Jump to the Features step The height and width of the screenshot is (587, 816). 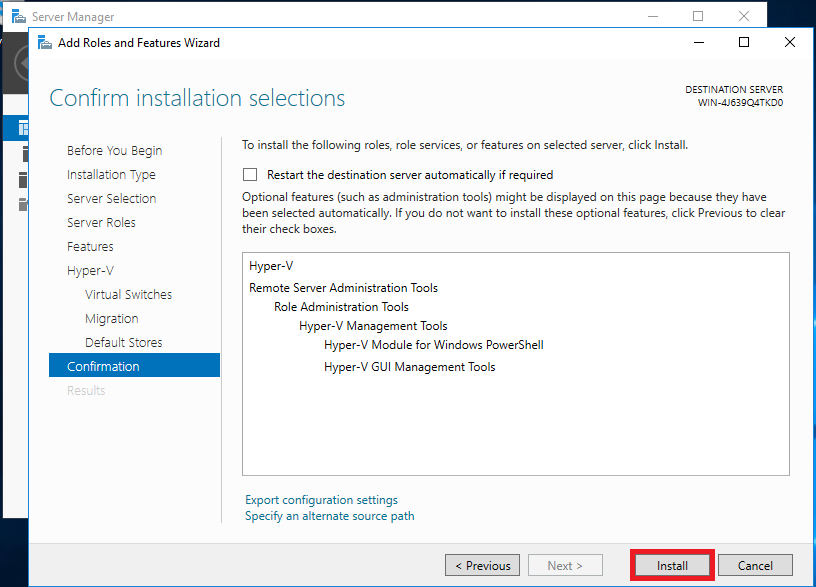click(90, 247)
